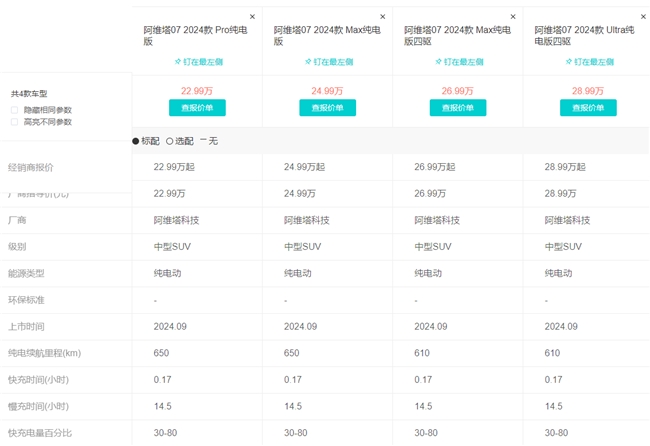Remove the Pro纯电版 column with its X
The width and height of the screenshot is (650, 446).
pos(252,17)
